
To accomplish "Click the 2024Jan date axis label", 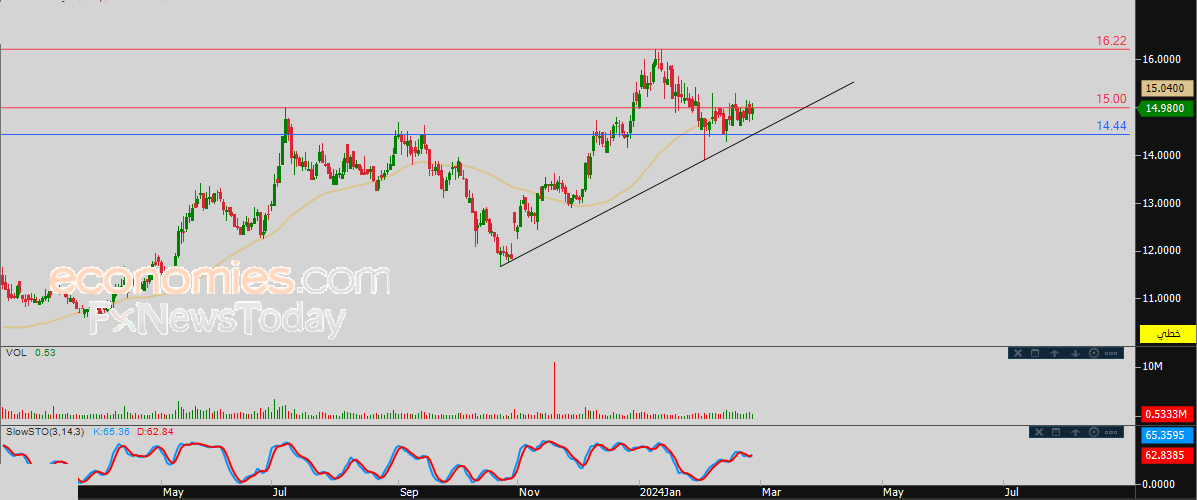I will [x=660, y=492].
